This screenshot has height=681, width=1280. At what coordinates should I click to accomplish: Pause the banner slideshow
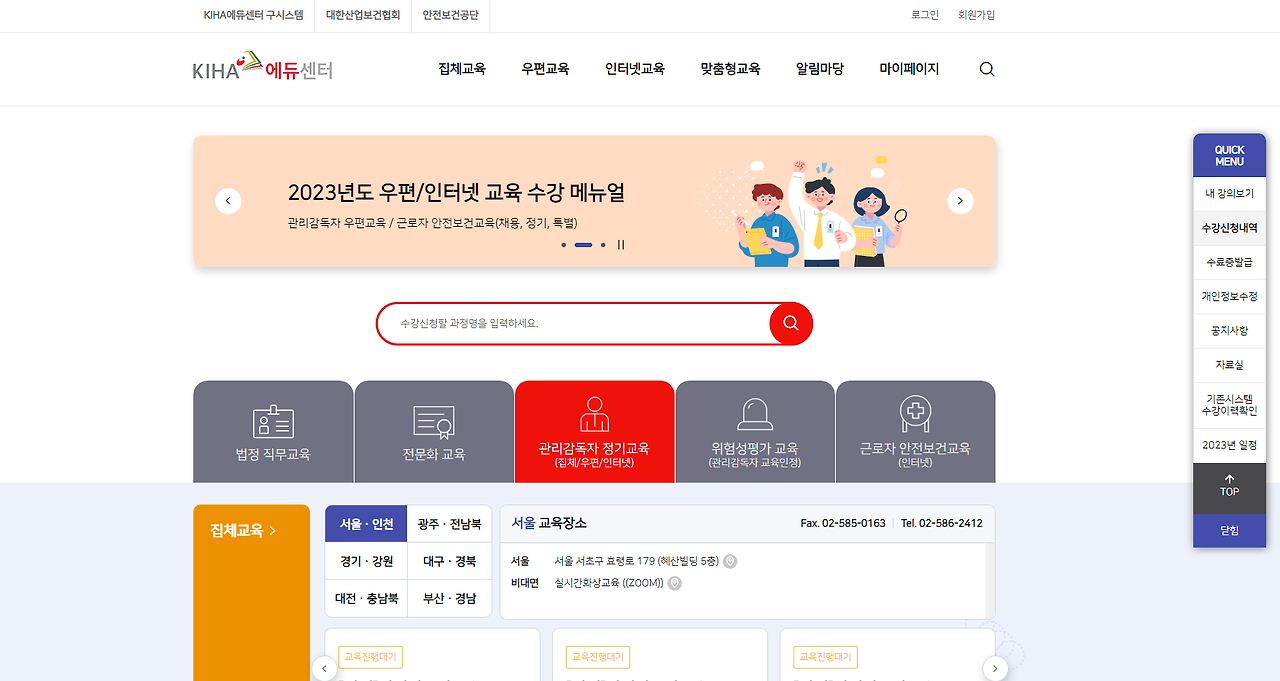coord(621,244)
